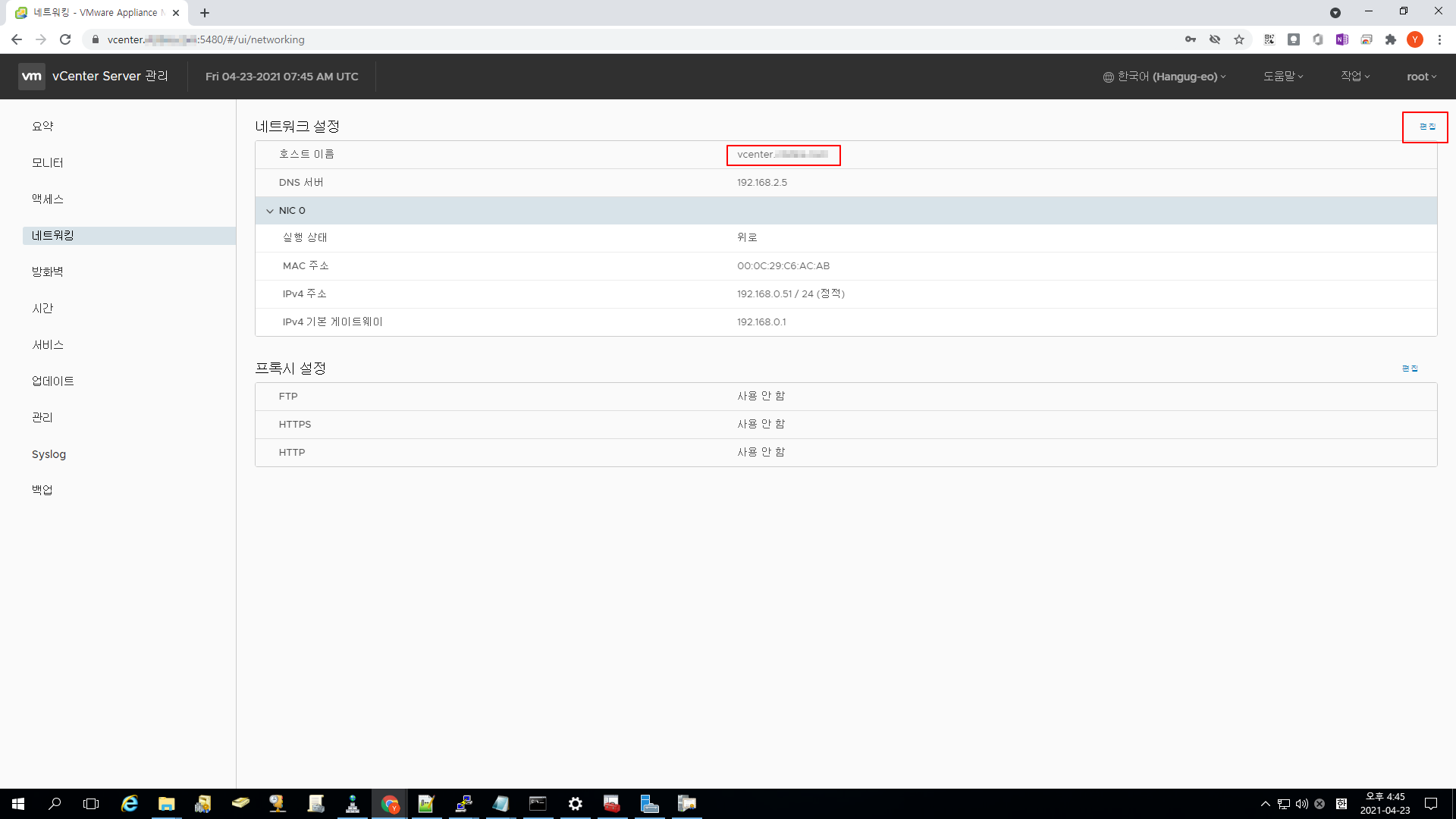Click the VMware vm logo icon
This screenshot has width=1456, height=819.
tap(31, 77)
